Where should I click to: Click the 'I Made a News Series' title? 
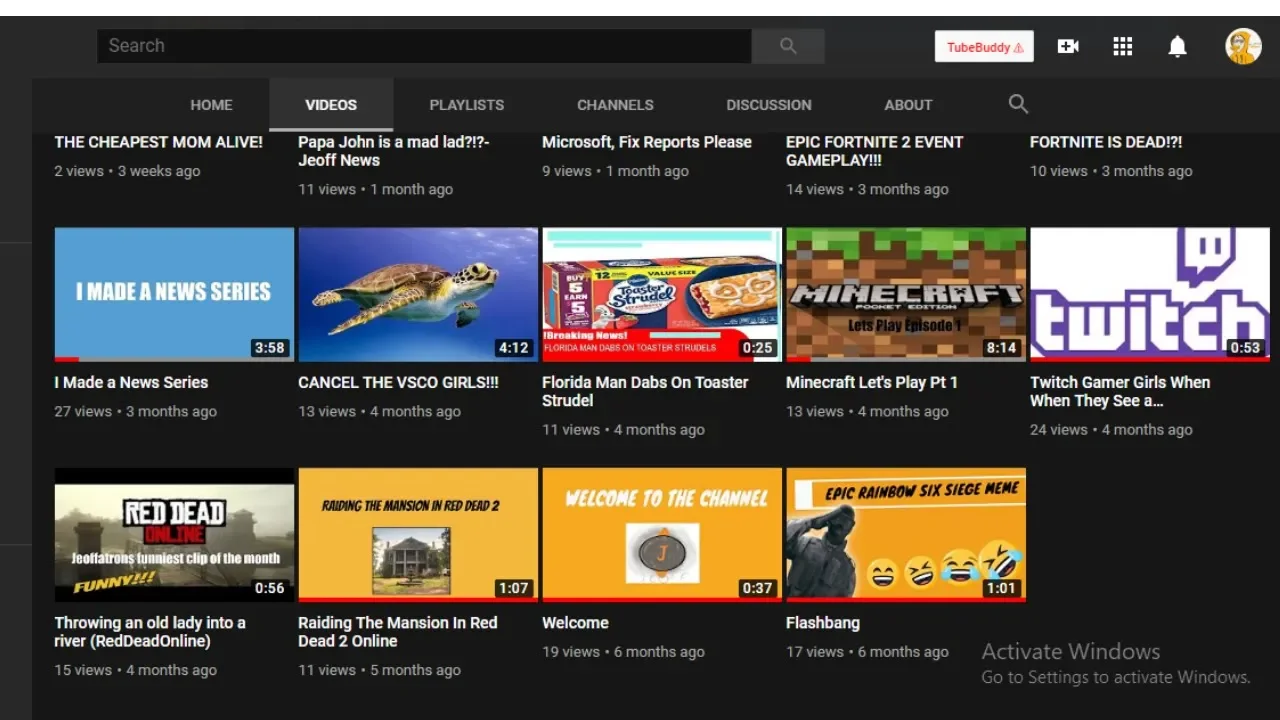click(131, 382)
